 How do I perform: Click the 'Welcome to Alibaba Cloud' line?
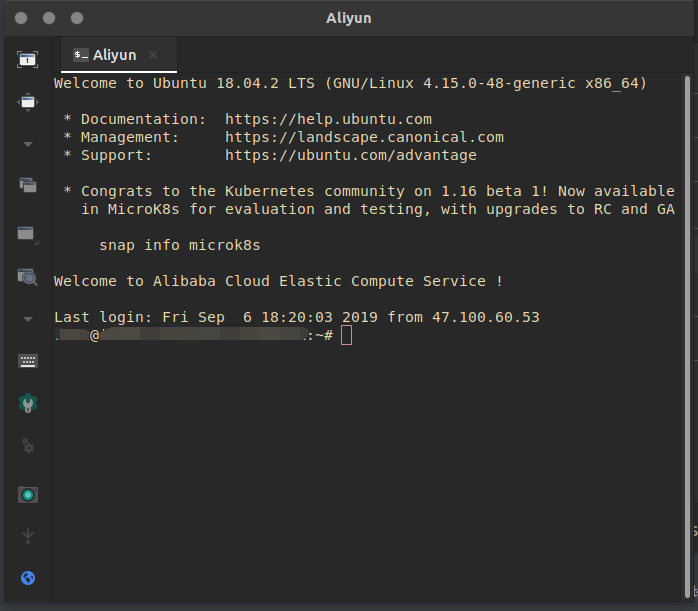tap(278, 281)
